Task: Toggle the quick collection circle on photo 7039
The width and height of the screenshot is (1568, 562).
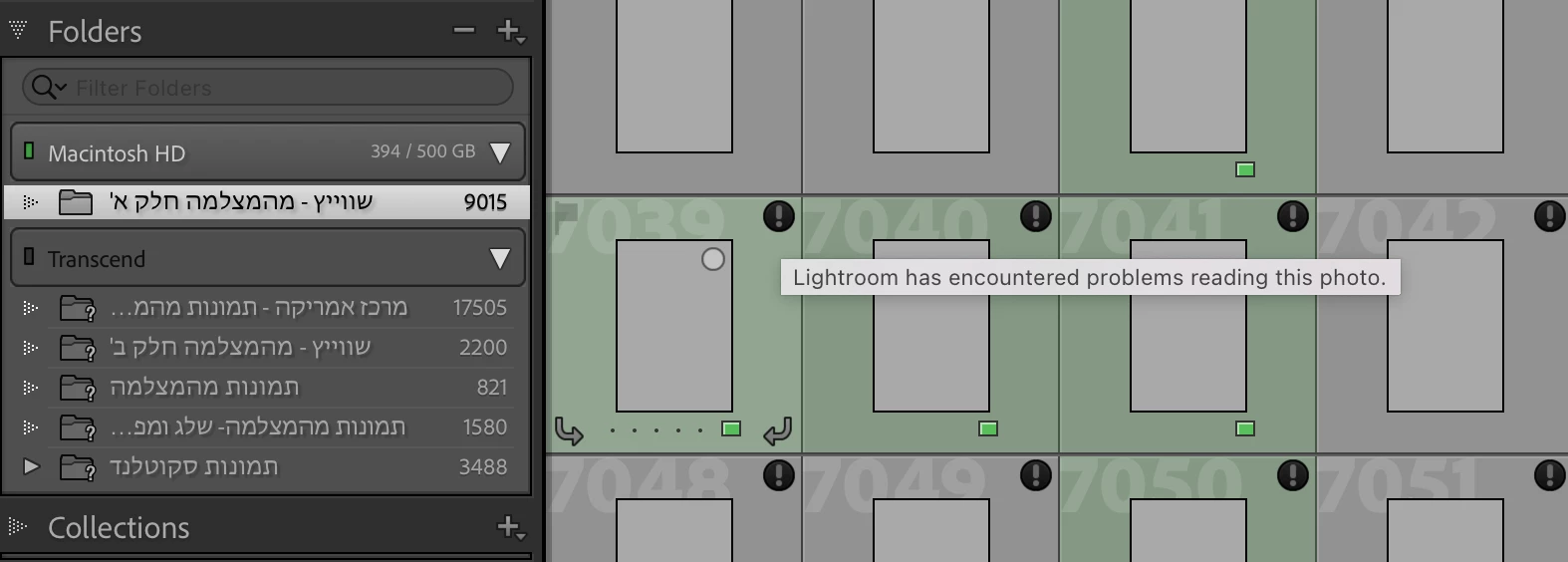Action: [x=713, y=259]
